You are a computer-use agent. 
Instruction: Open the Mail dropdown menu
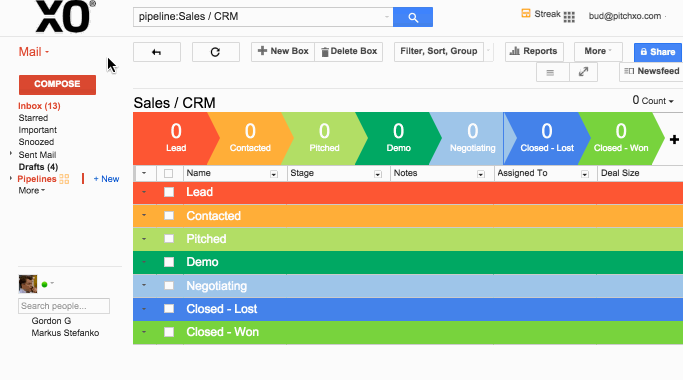pyautogui.click(x=34, y=52)
